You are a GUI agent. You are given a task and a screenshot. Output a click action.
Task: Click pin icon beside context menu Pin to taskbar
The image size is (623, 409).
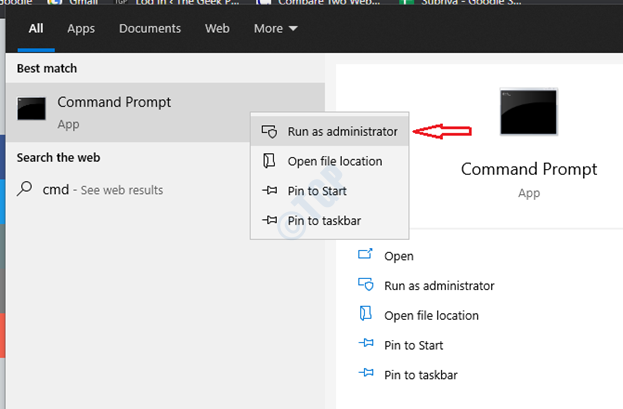pyautogui.click(x=269, y=220)
